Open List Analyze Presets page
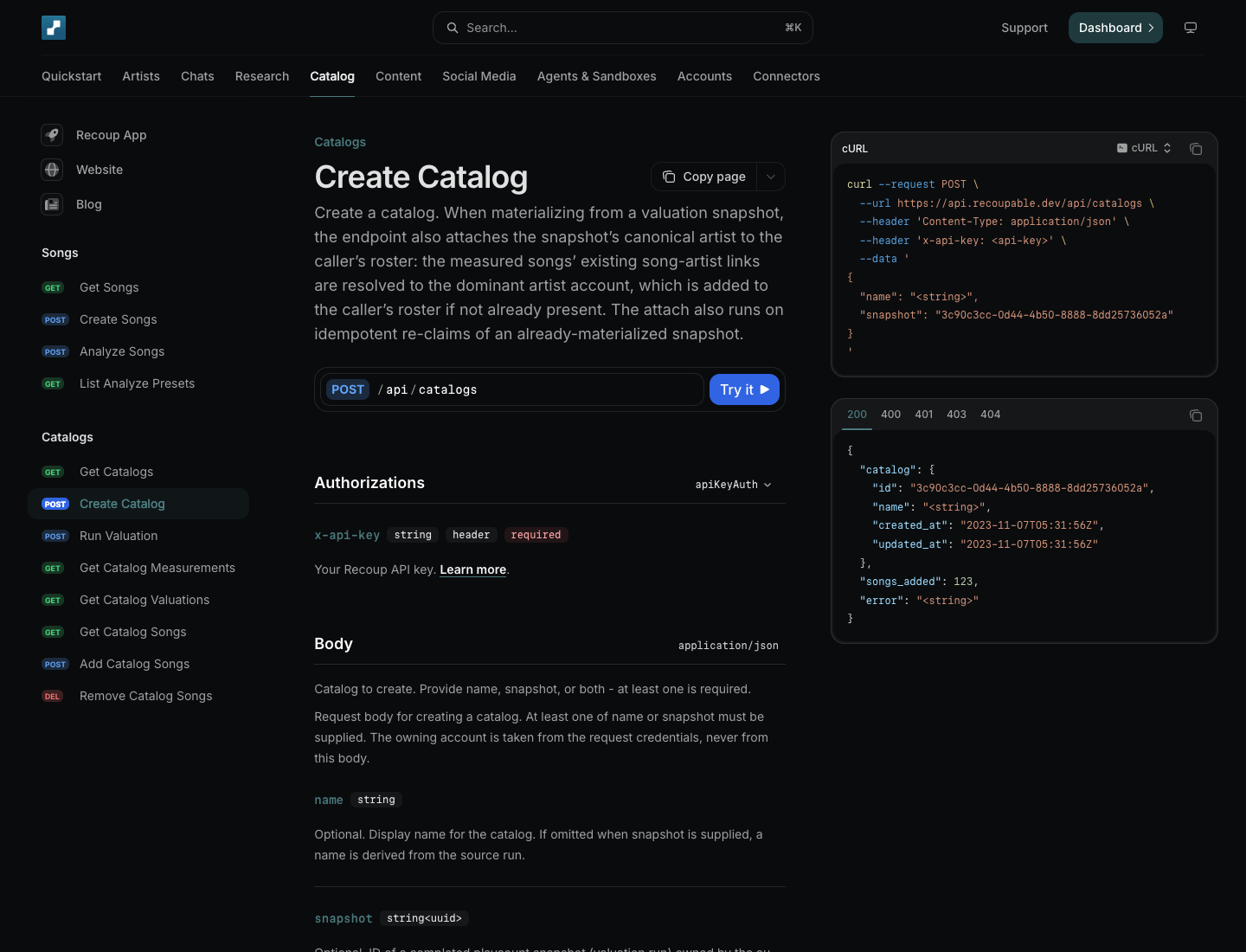The height and width of the screenshot is (952, 1246). click(x=138, y=383)
